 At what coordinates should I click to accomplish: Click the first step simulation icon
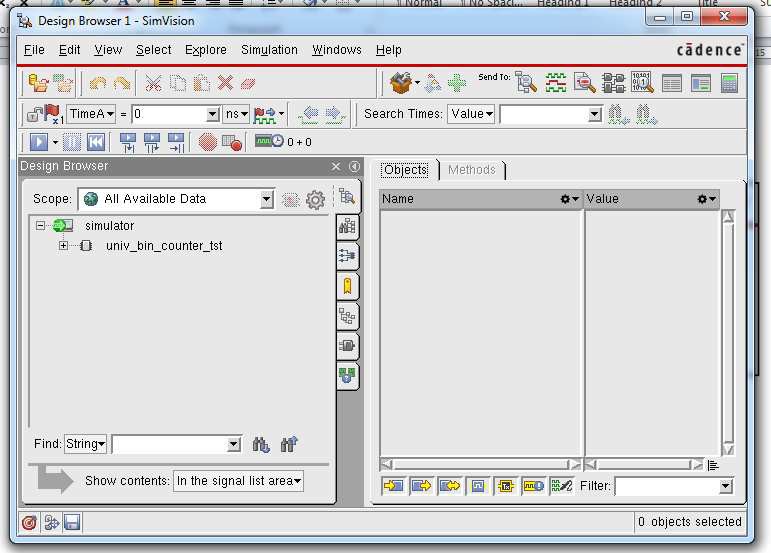coord(128,143)
